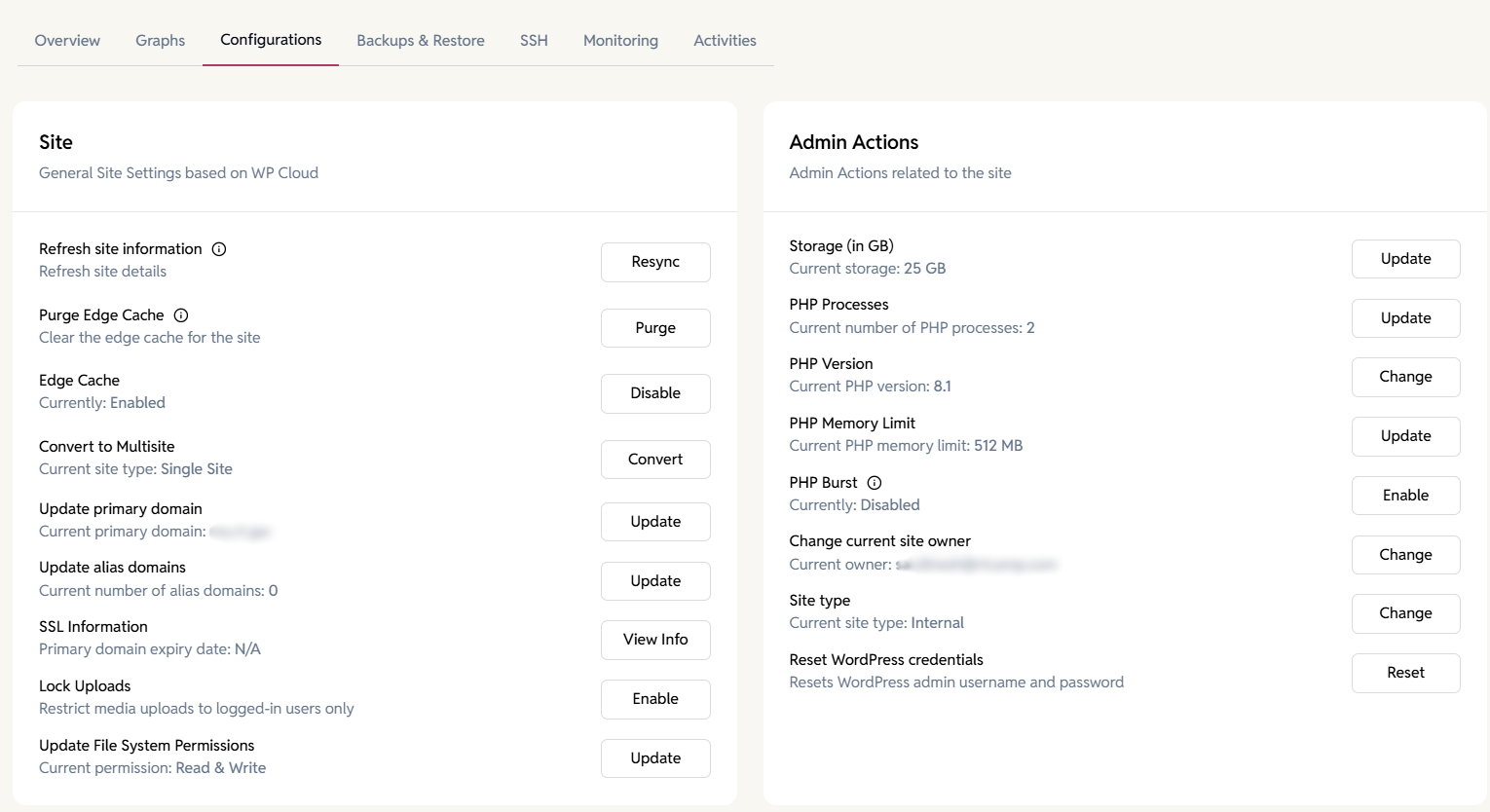Update the storage size
This screenshot has height=812, width=1490.
coord(1405,259)
